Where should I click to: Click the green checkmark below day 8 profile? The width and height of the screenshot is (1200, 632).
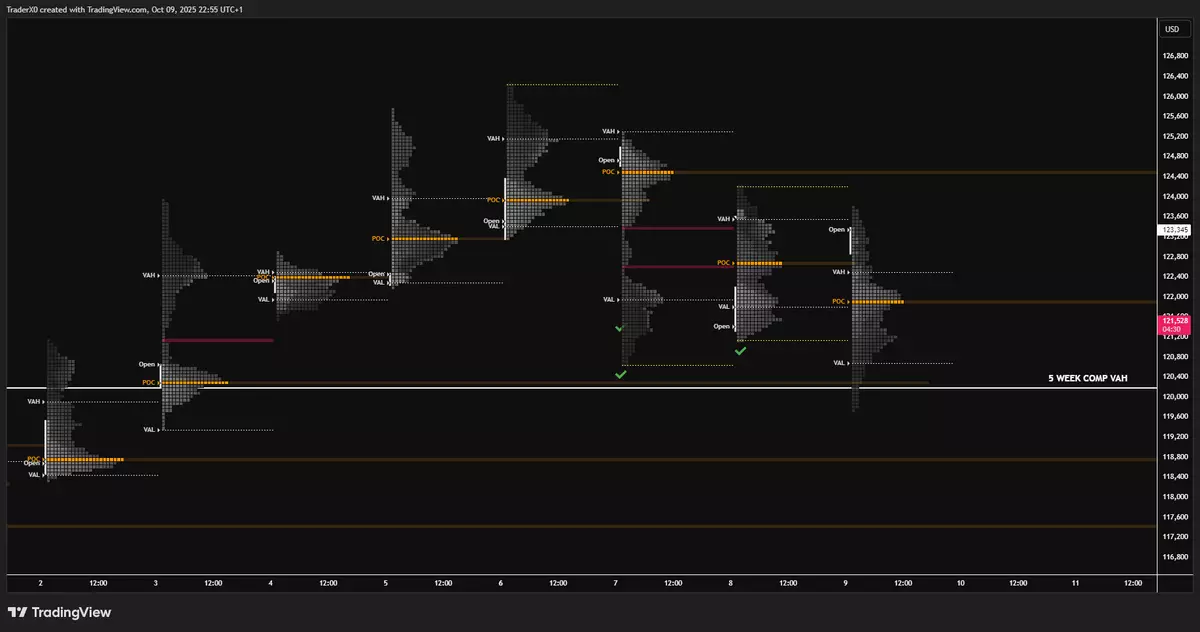click(x=740, y=351)
